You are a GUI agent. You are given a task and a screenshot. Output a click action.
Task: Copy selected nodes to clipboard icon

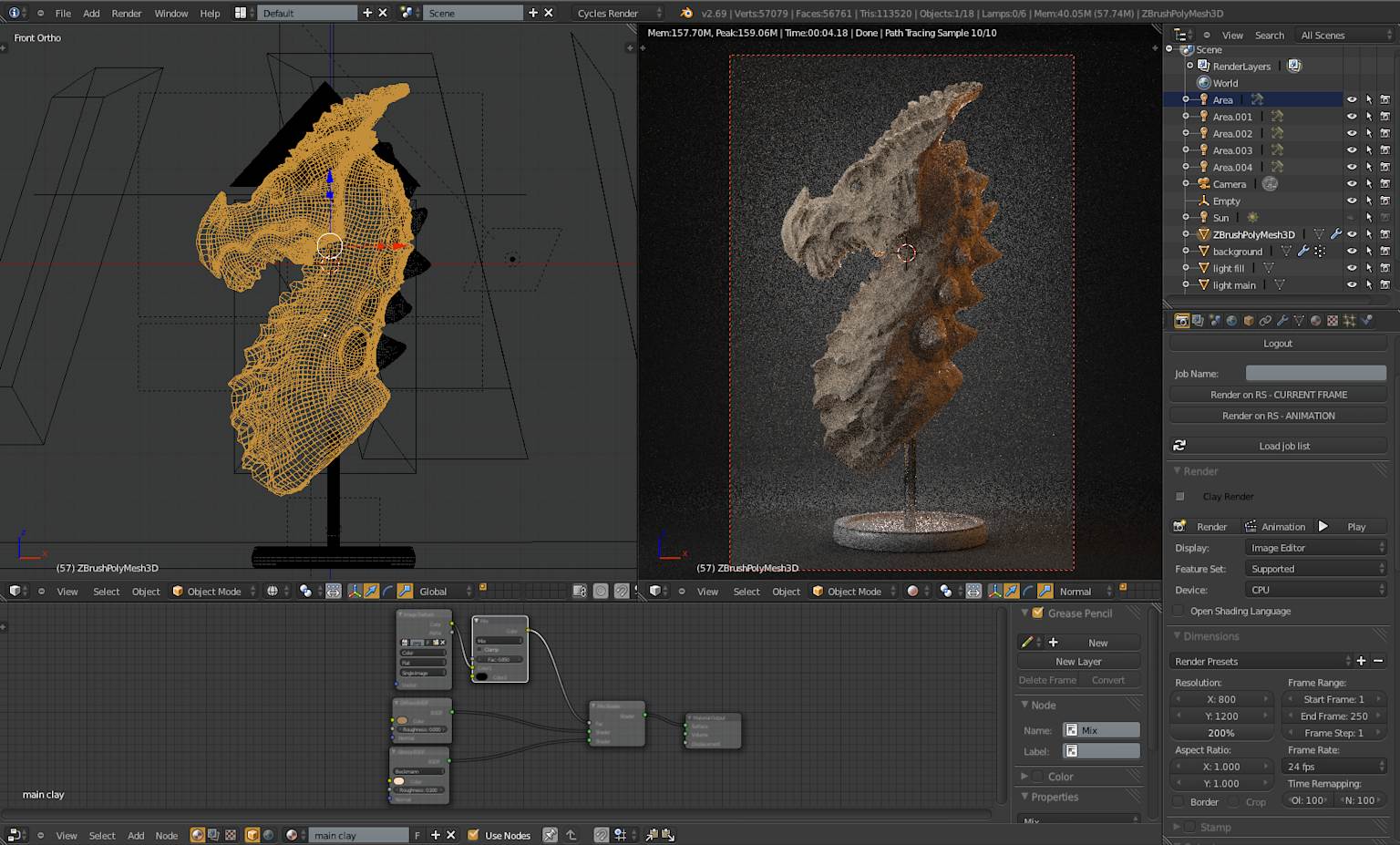[652, 835]
